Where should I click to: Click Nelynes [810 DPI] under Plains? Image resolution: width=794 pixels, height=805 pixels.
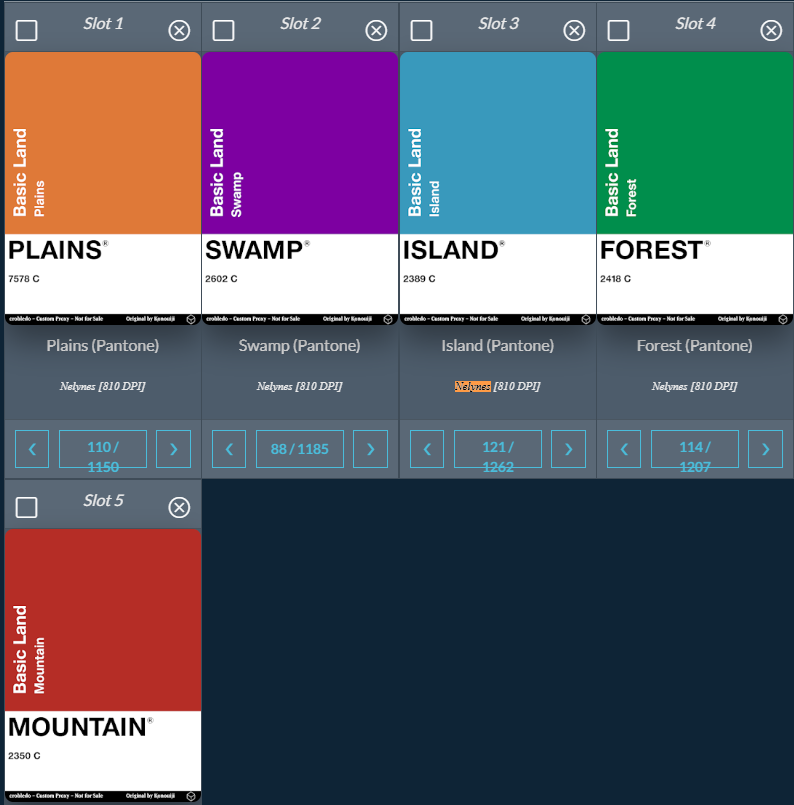pyautogui.click(x=103, y=386)
